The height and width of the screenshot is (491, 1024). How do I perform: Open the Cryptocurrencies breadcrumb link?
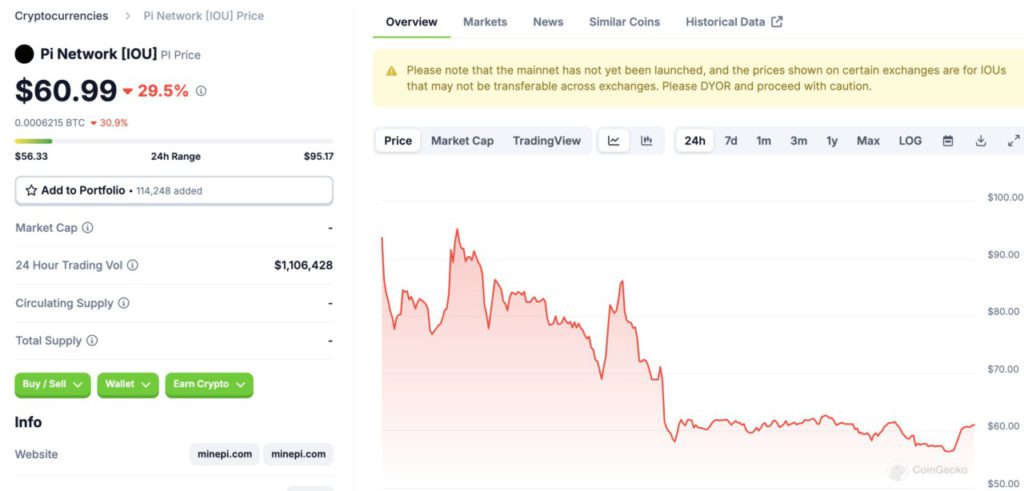point(61,16)
